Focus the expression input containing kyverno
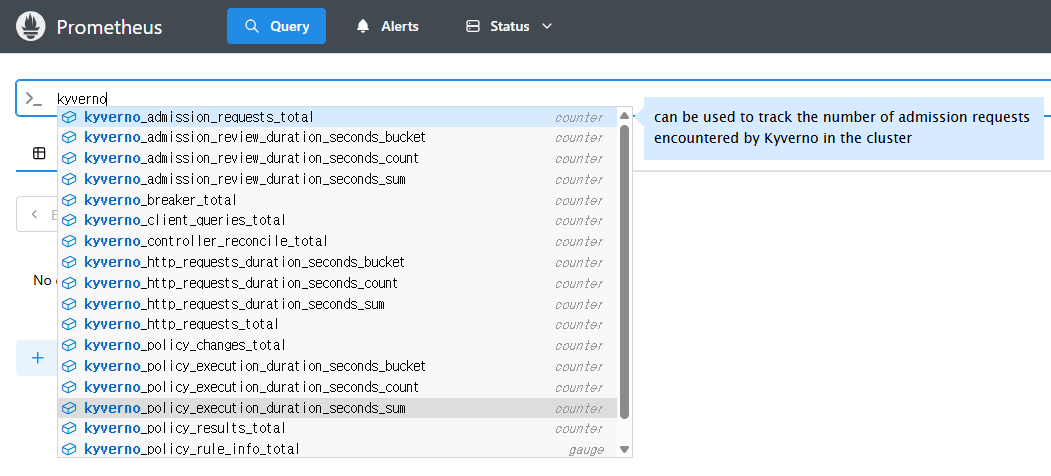Screen dimensions: 1051x476 (x=536, y=99)
